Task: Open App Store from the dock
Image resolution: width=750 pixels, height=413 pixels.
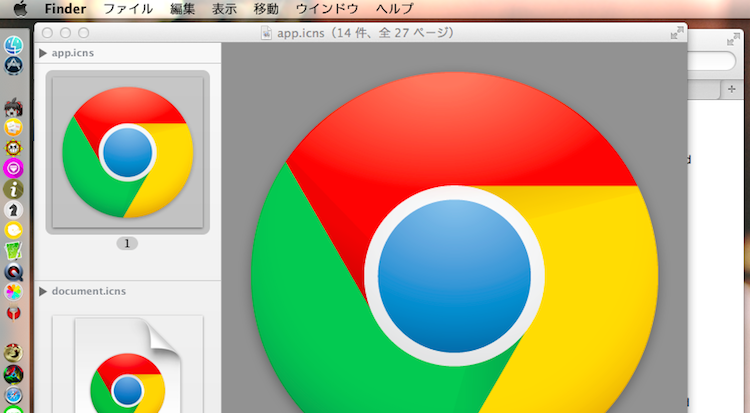Action: tap(13, 66)
